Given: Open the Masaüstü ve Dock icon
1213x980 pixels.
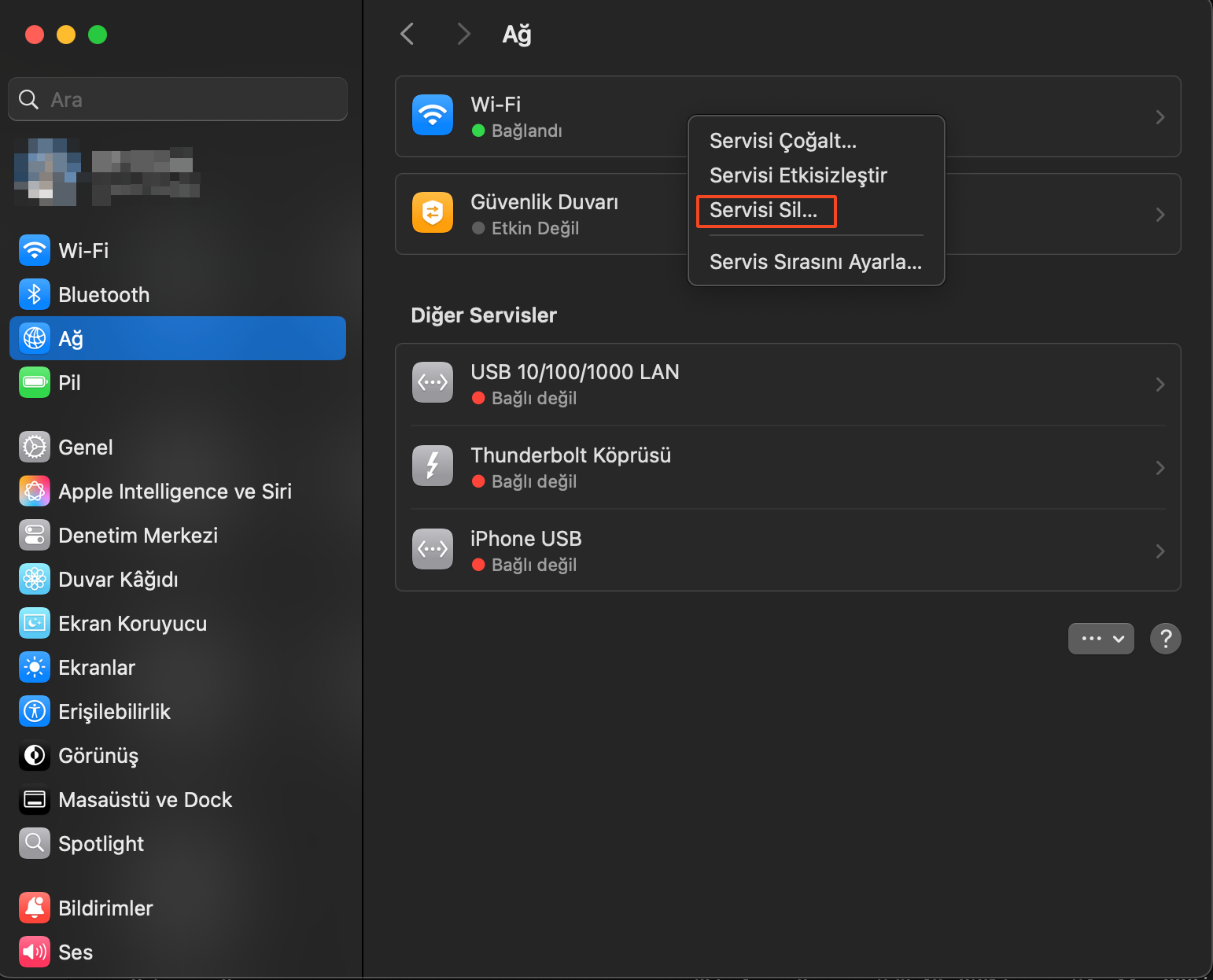Looking at the screenshot, I should point(35,800).
